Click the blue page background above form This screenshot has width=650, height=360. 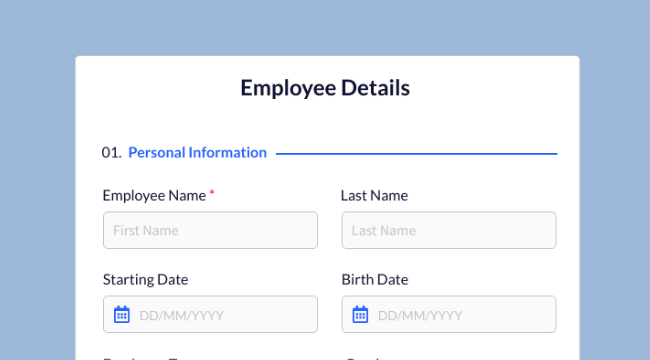(x=325, y=27)
